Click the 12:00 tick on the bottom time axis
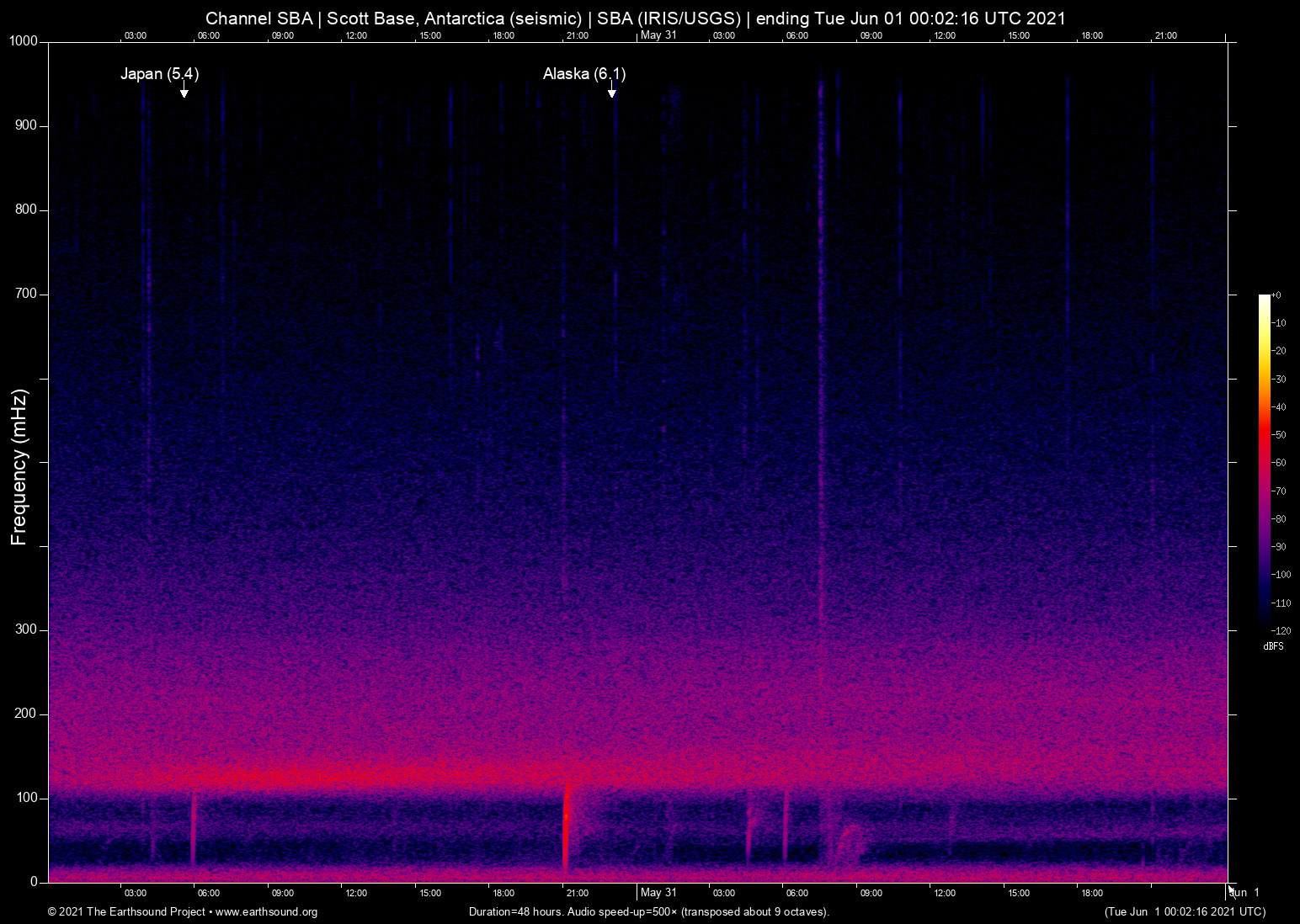1300x924 pixels. tap(357, 893)
